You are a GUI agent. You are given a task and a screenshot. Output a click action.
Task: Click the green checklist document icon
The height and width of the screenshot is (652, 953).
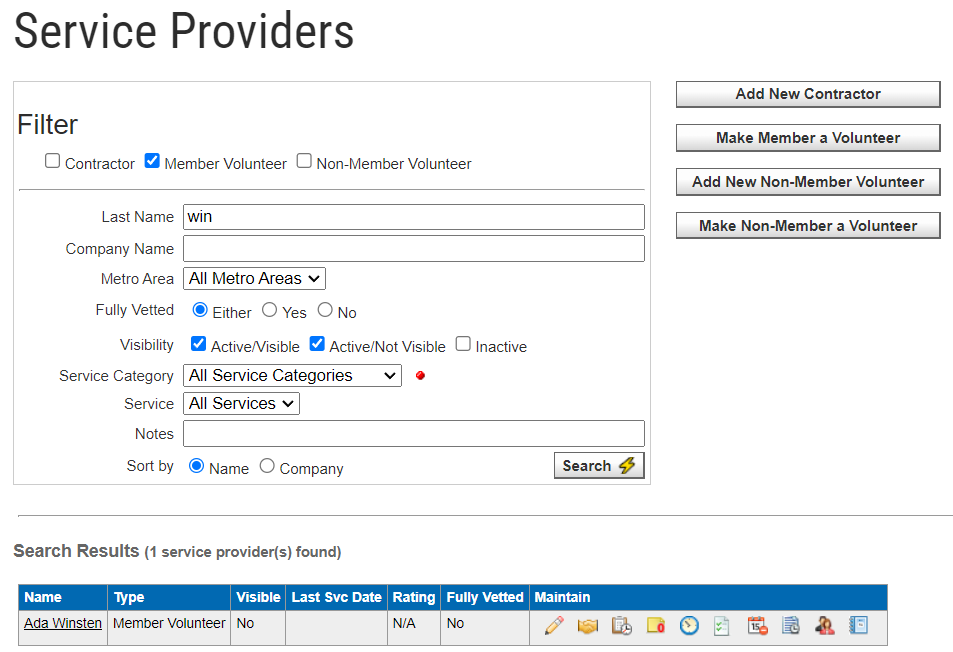pos(722,625)
